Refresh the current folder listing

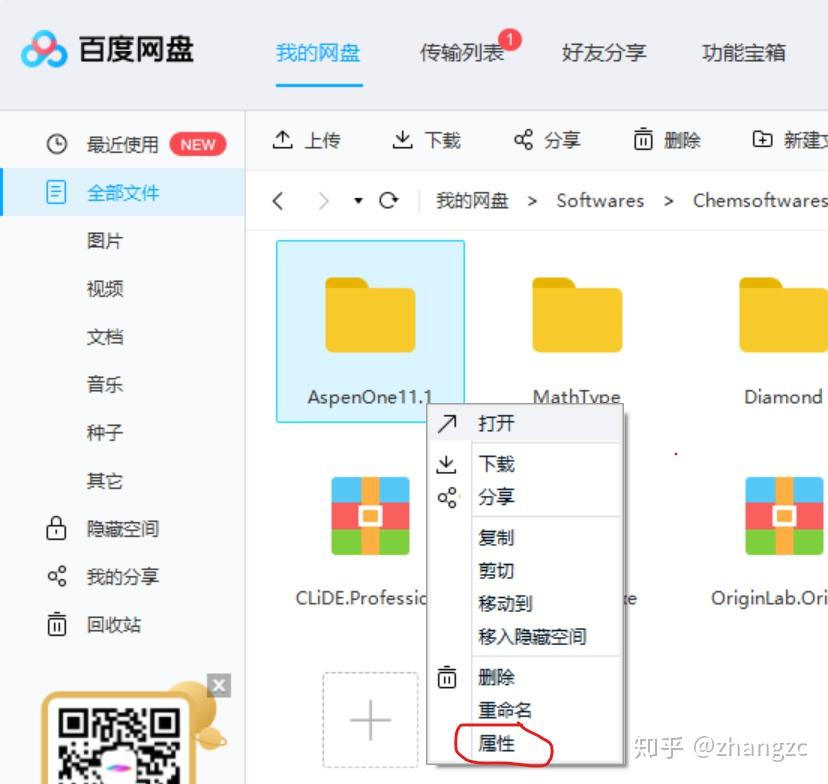point(389,201)
